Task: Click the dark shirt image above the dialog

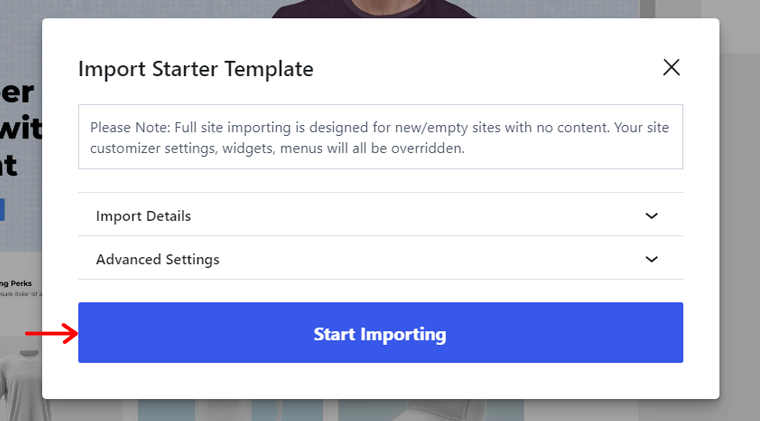Action: point(373,9)
